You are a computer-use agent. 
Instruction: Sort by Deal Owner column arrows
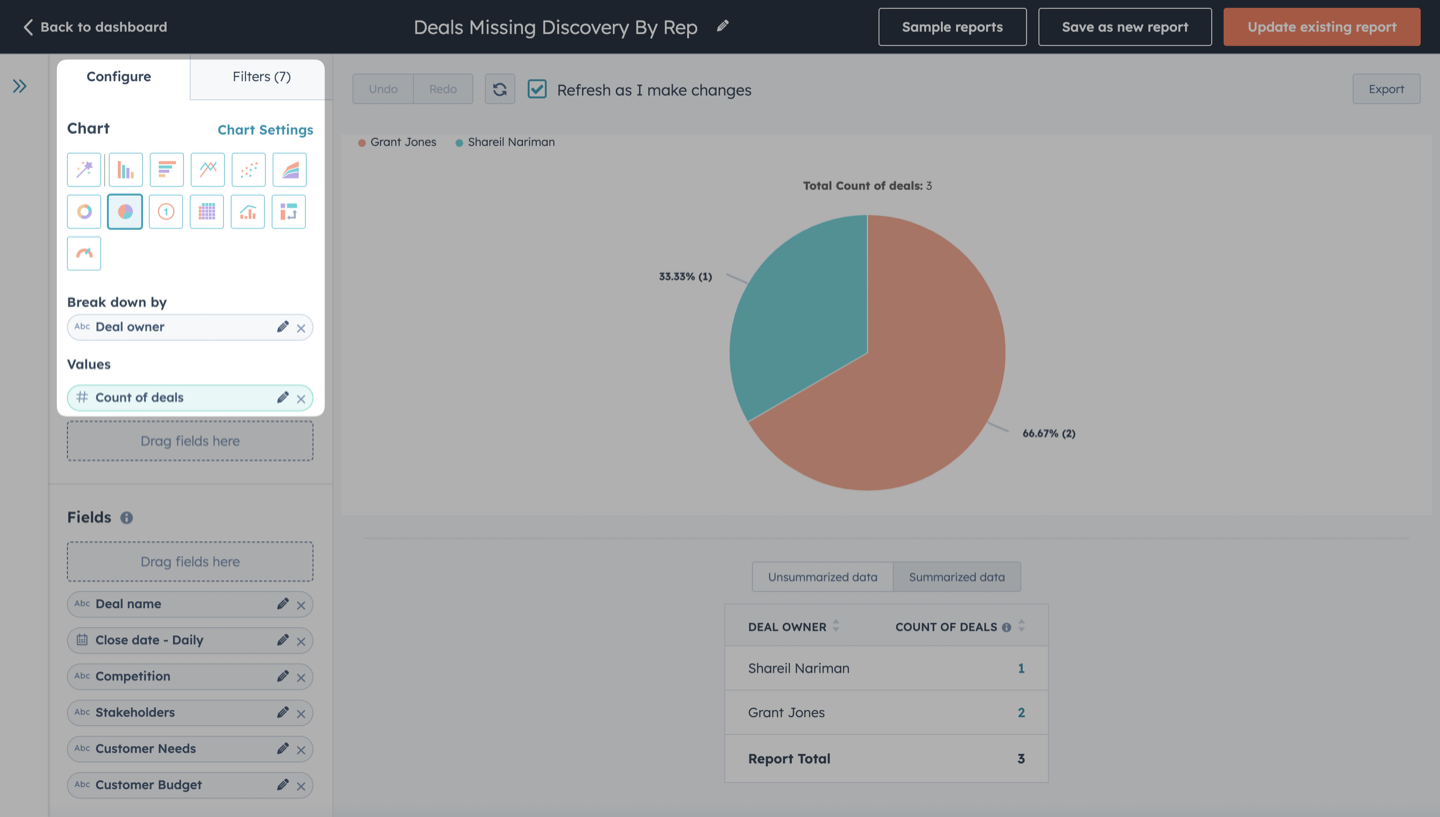(836, 627)
